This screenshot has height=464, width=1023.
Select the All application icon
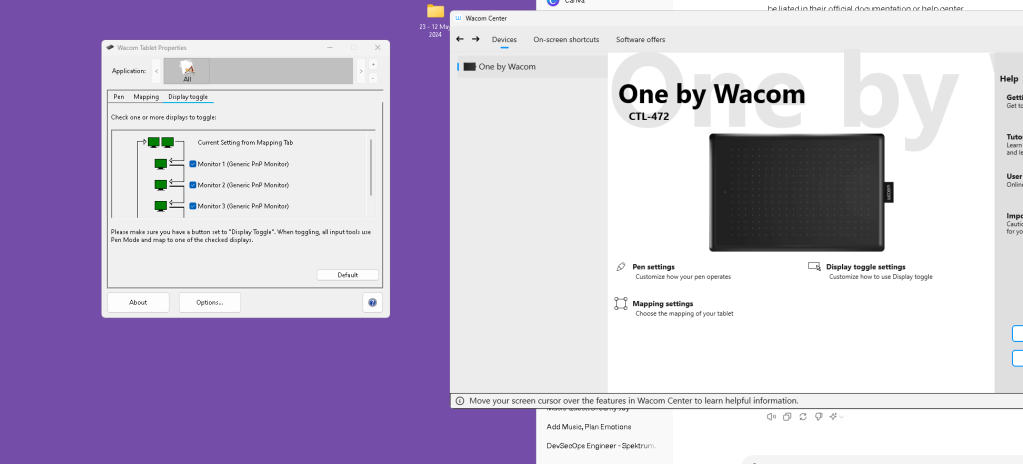click(x=187, y=71)
